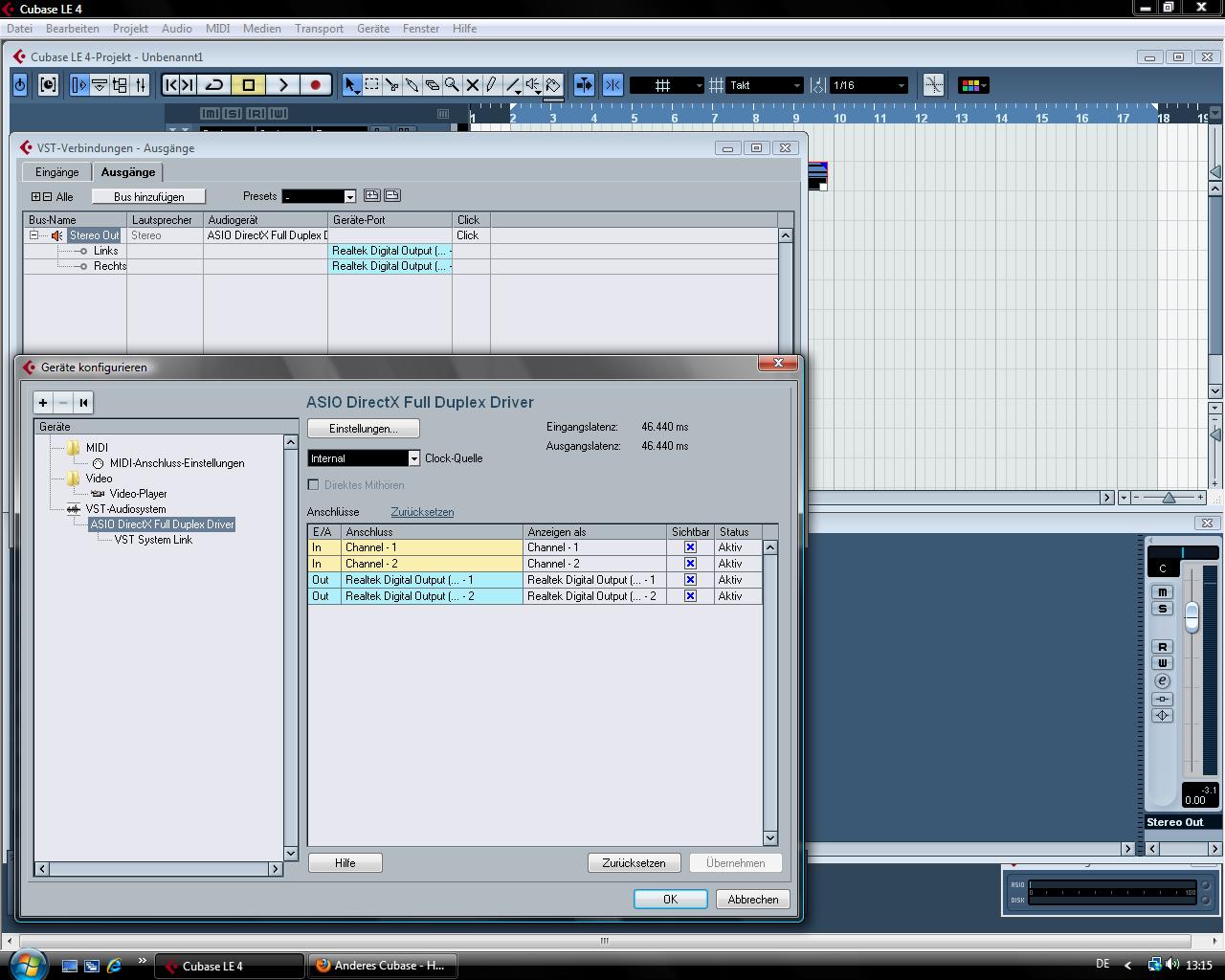Image resolution: width=1225 pixels, height=980 pixels.
Task: Open the Transport menu
Action: pyautogui.click(x=319, y=29)
